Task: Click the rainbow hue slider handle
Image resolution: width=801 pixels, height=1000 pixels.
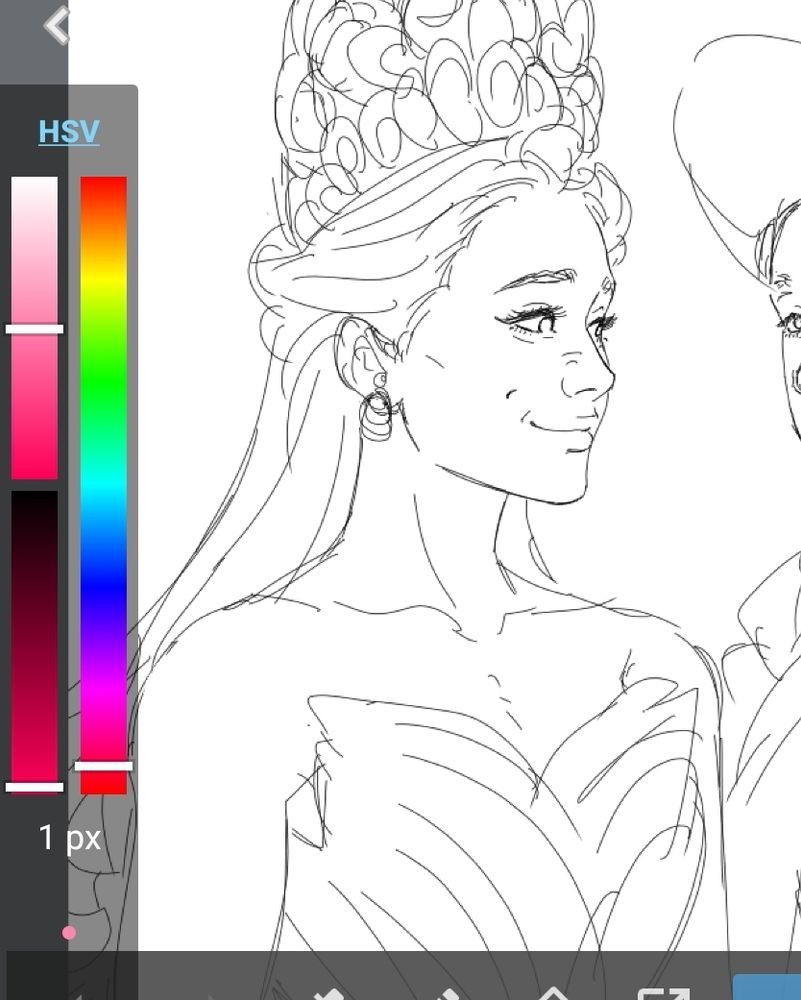Action: click(x=104, y=766)
